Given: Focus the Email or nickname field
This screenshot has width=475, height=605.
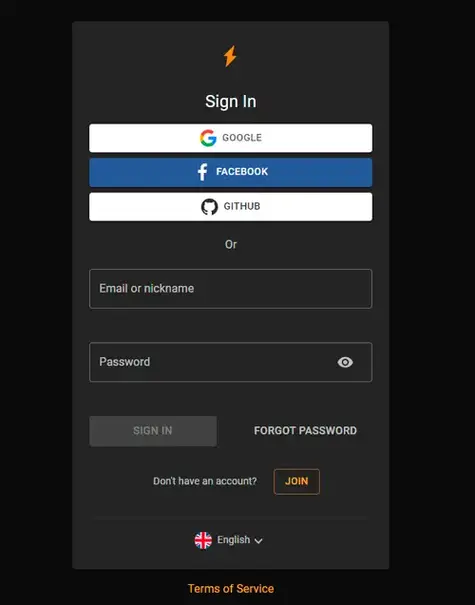Looking at the screenshot, I should (x=231, y=289).
